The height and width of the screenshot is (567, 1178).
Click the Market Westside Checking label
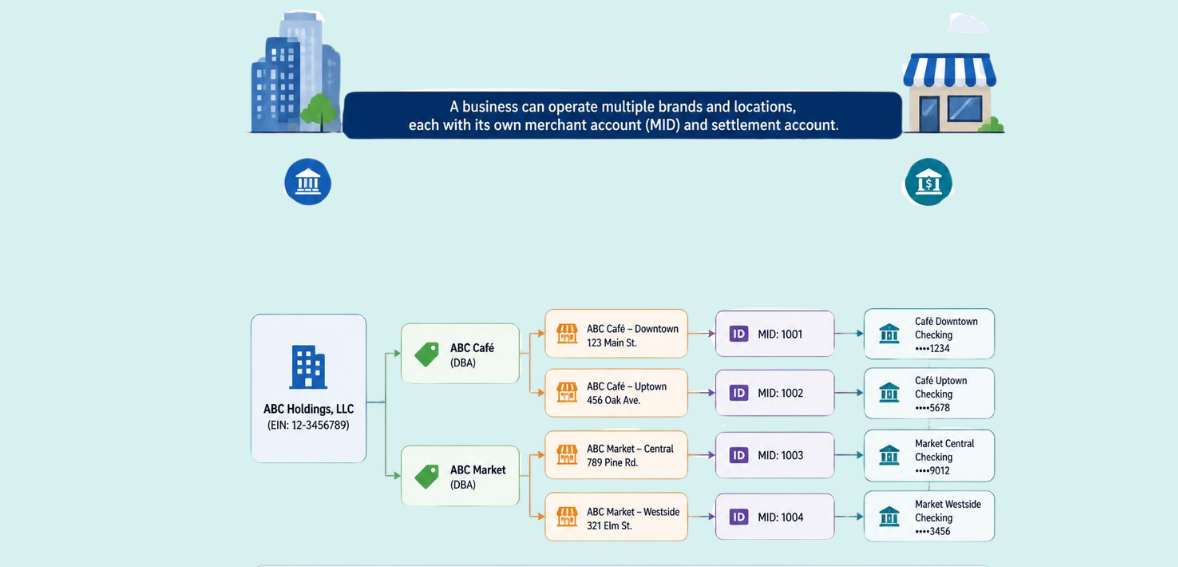[947, 511]
